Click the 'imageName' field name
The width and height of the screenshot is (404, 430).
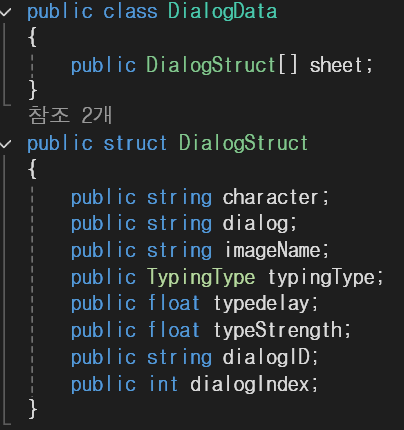[x=273, y=250]
